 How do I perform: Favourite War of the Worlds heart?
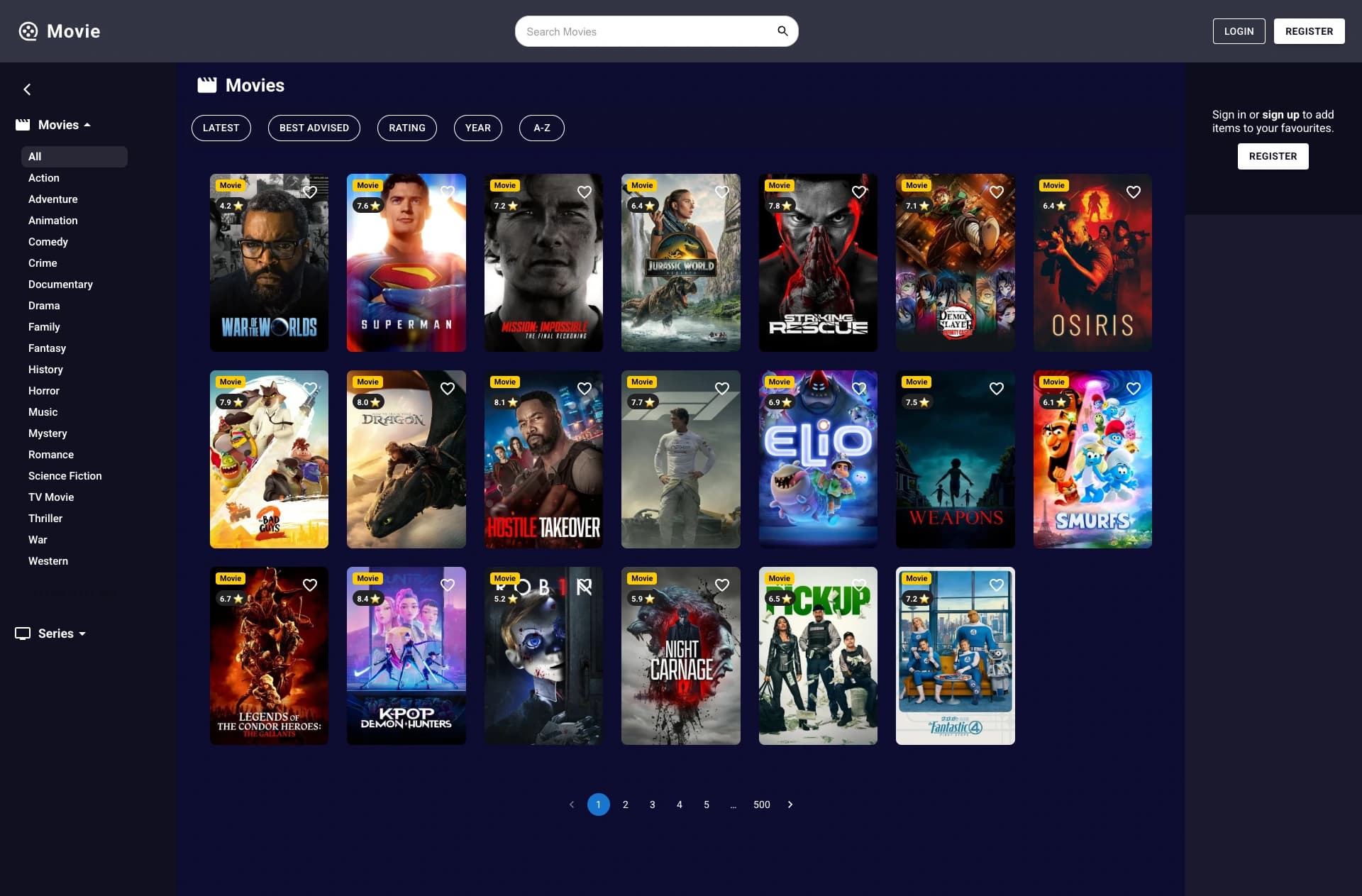click(310, 192)
